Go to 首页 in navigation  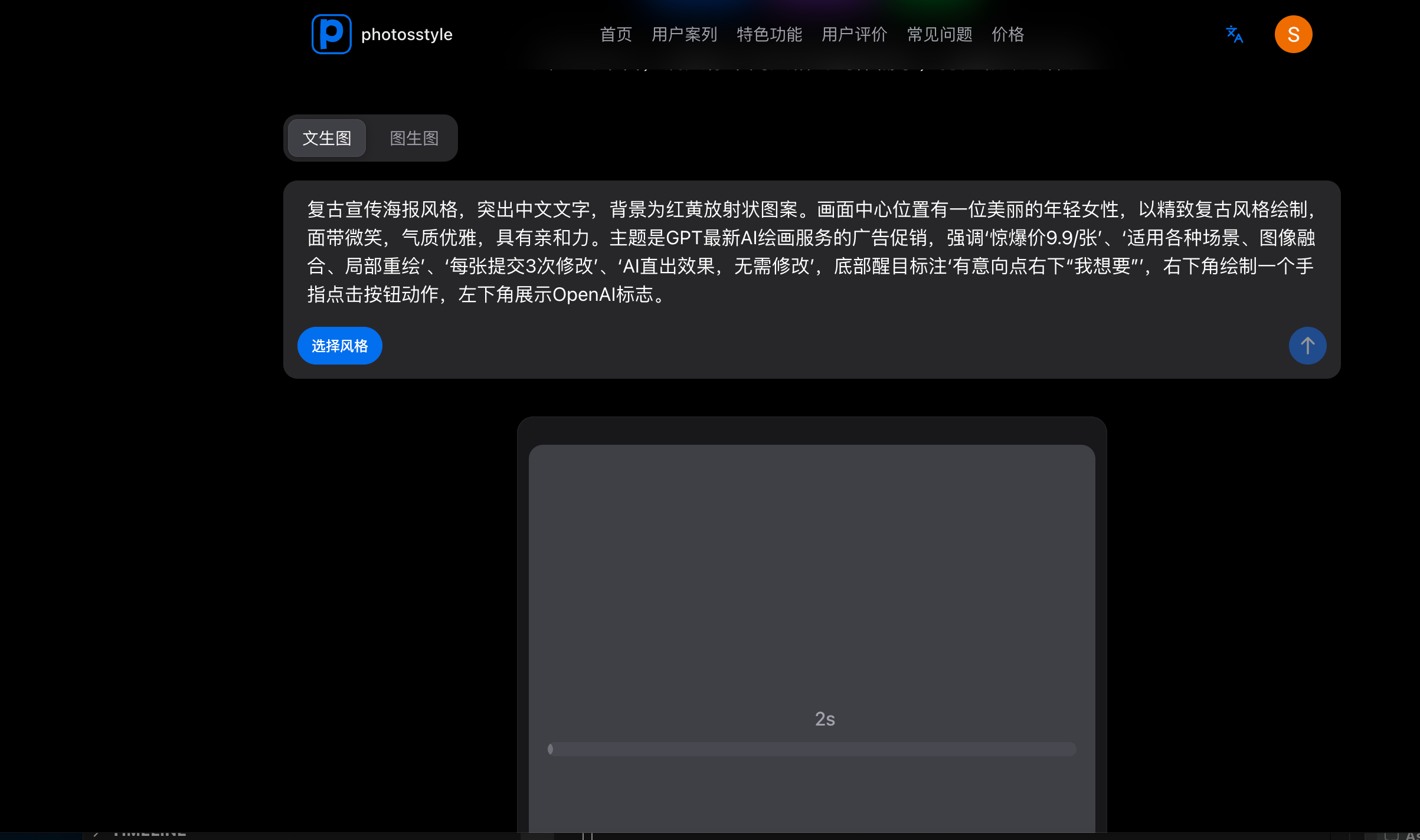[616, 34]
